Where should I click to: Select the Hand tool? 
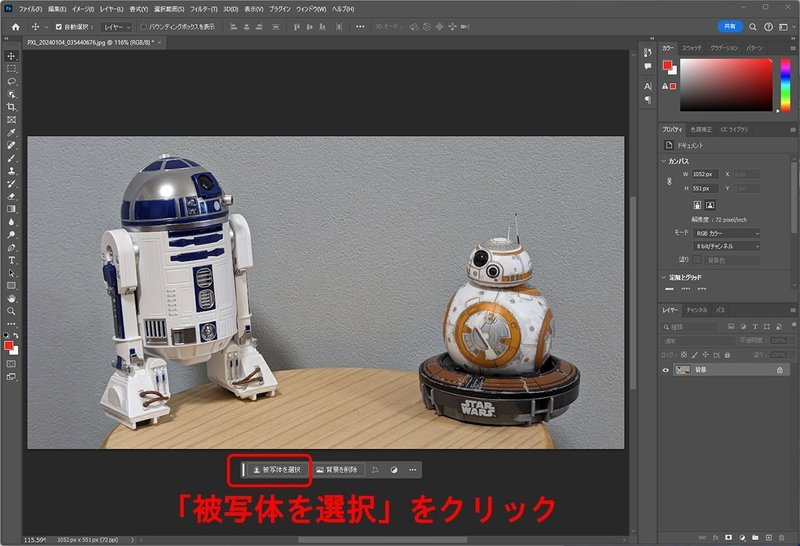click(11, 299)
